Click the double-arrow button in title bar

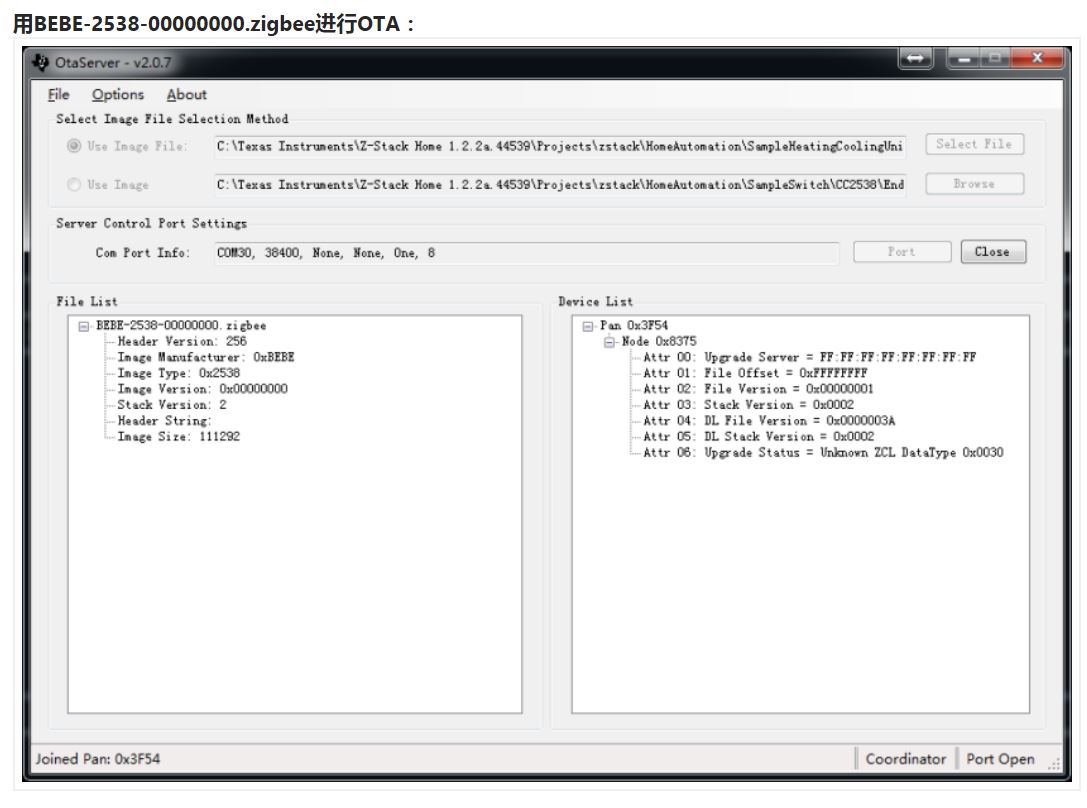pos(915,59)
